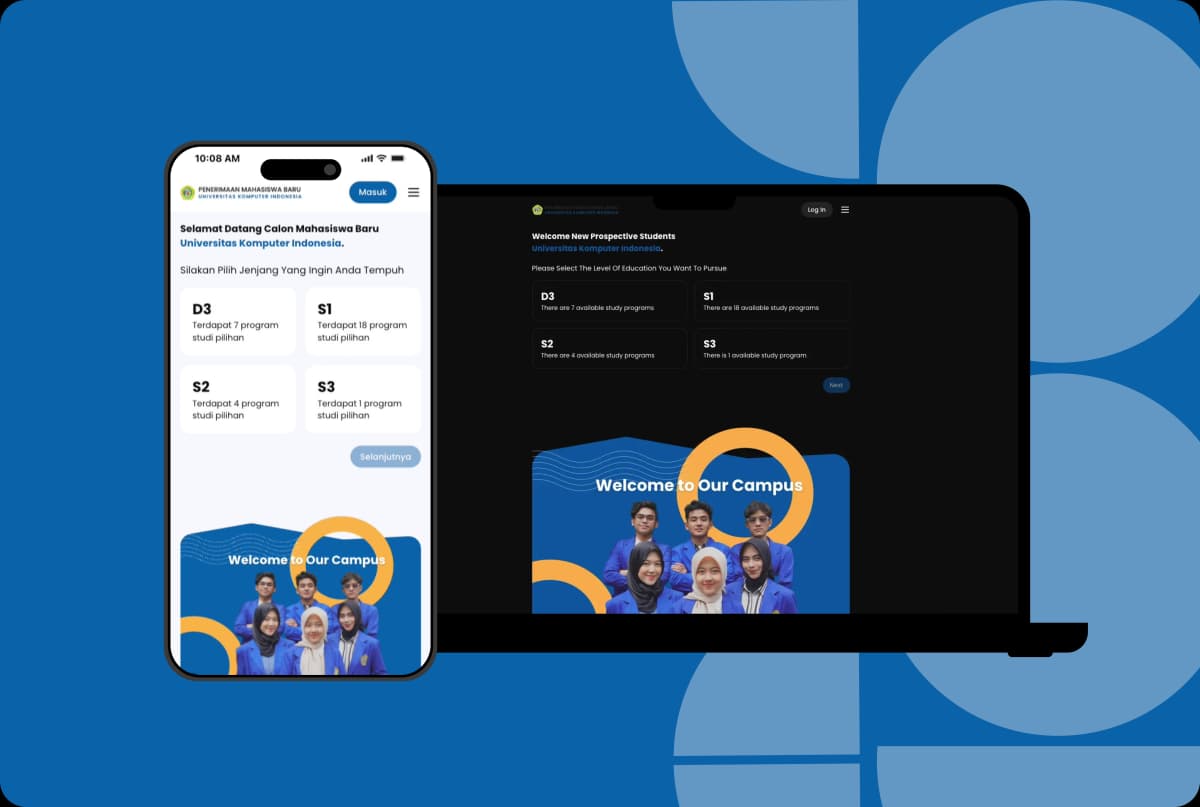The height and width of the screenshot is (807, 1200).
Task: Pick S3 with 1 available study program
Action: coord(772,349)
